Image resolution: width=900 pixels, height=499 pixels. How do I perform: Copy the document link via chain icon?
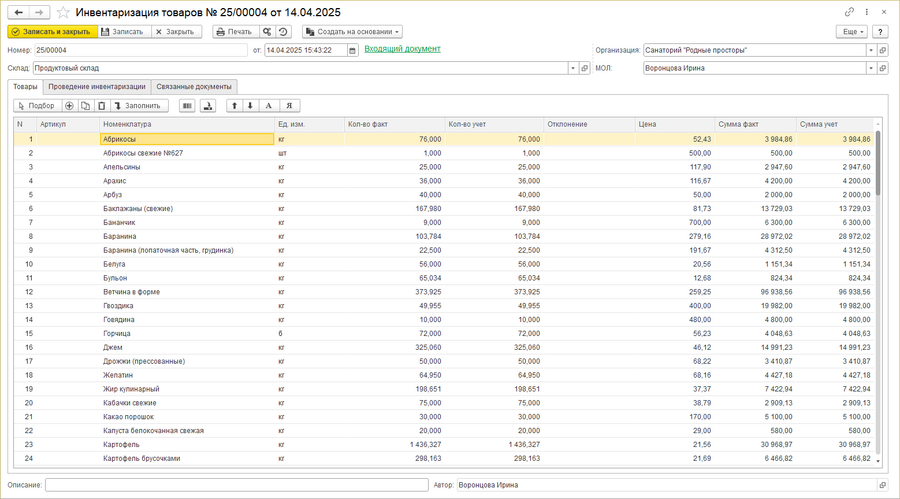pos(849,12)
